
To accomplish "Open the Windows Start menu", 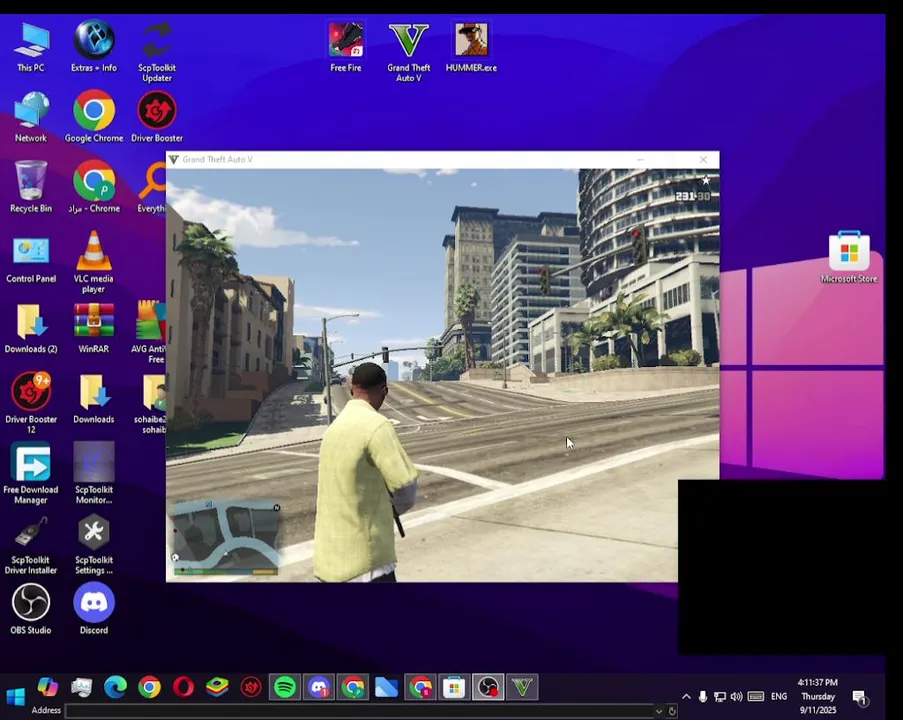I will [x=16, y=695].
